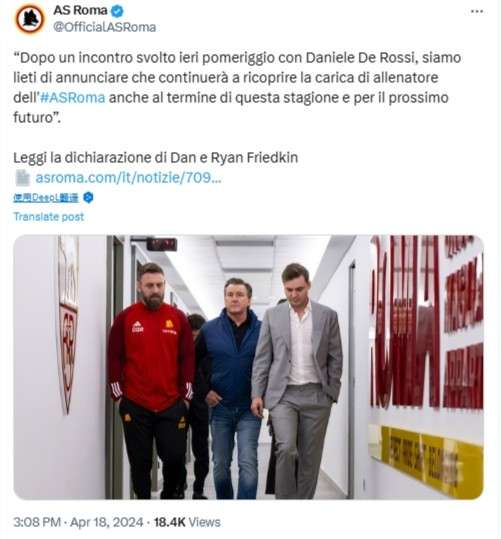Open the corridor photo attachment

(248, 367)
